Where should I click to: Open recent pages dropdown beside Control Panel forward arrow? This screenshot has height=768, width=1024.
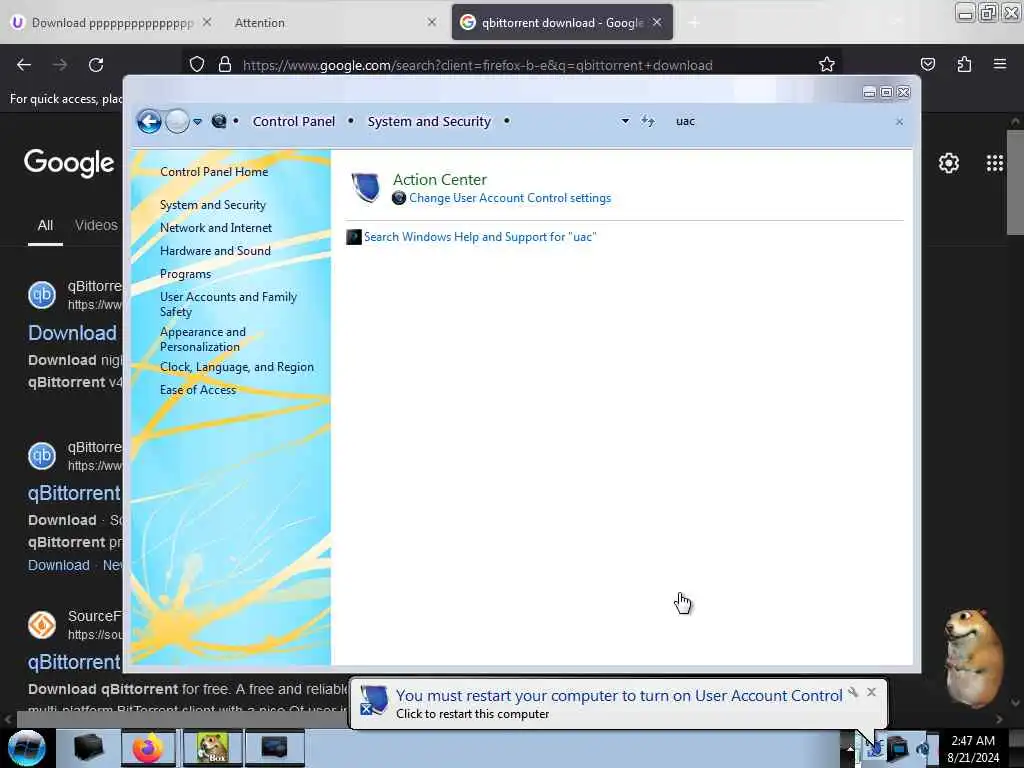(197, 121)
